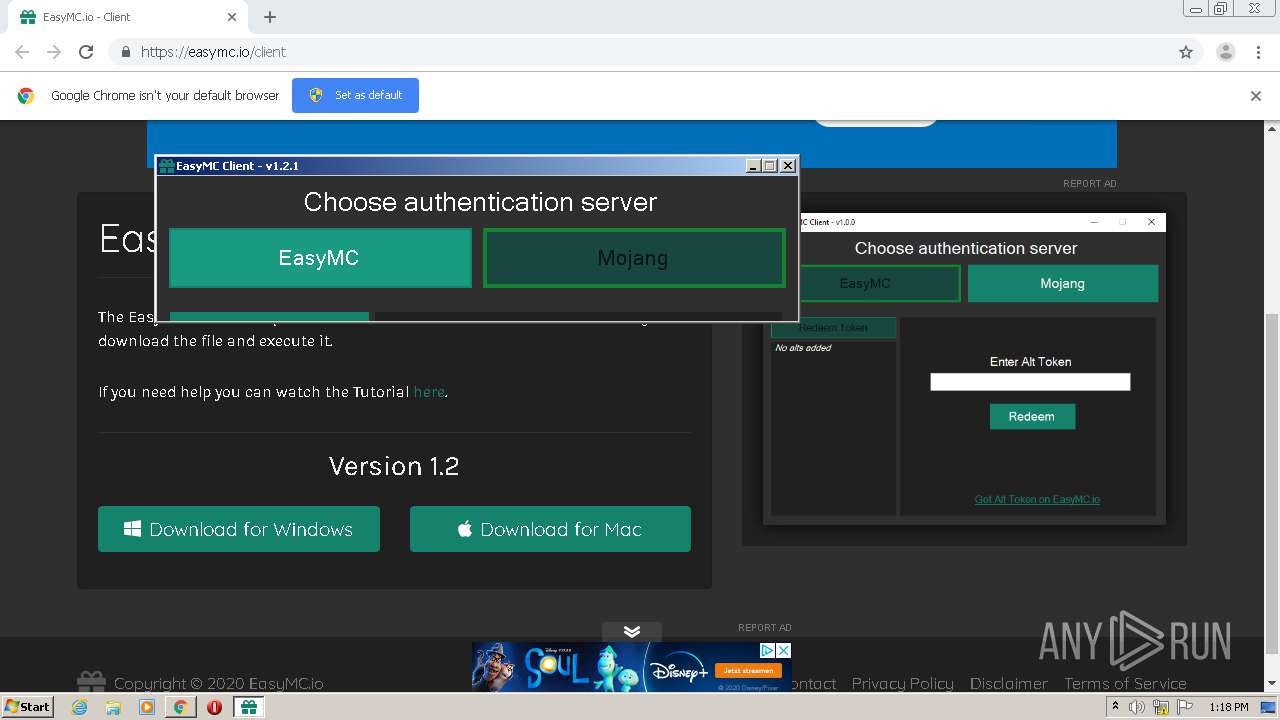Open the Disney+ Soul ad banner
1280x720 pixels.
tap(632, 666)
